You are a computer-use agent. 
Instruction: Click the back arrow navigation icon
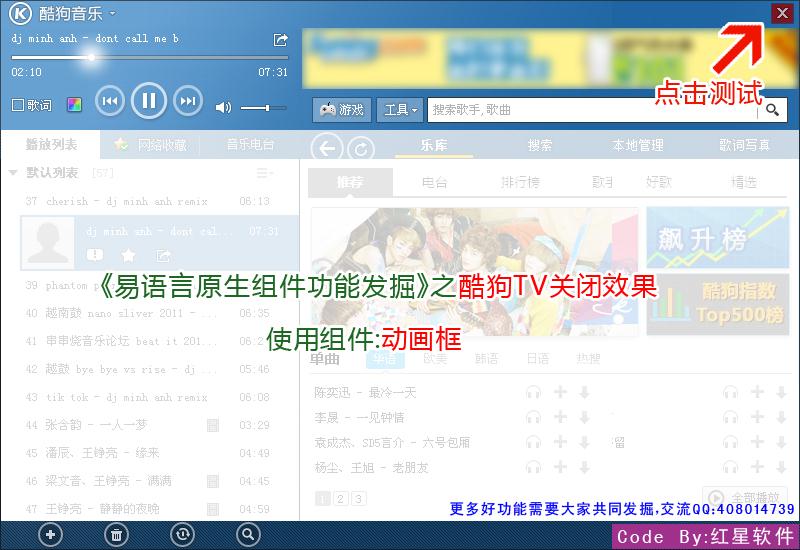pyautogui.click(x=327, y=148)
